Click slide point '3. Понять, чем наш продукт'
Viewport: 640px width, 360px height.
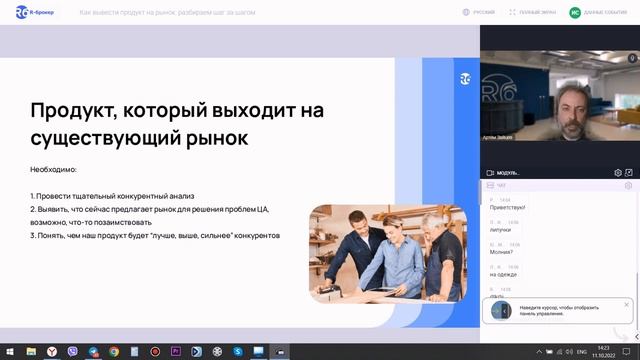[x=155, y=236]
